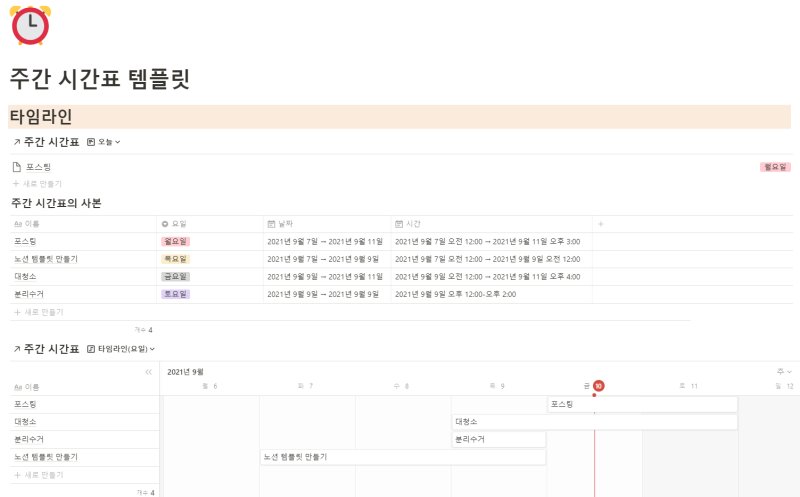800x497 pixels.
Task: Click time cell 오후 12:00-오후 2:00
Action: coord(491,294)
